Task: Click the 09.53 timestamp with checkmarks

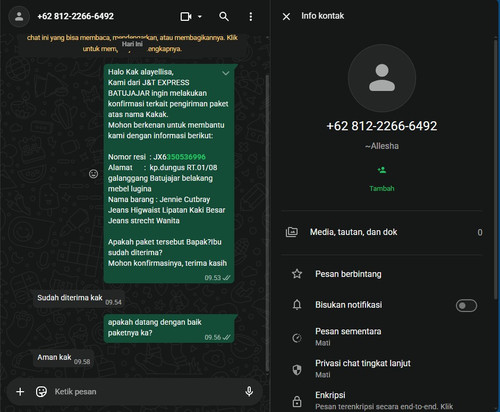Action: [x=217, y=278]
